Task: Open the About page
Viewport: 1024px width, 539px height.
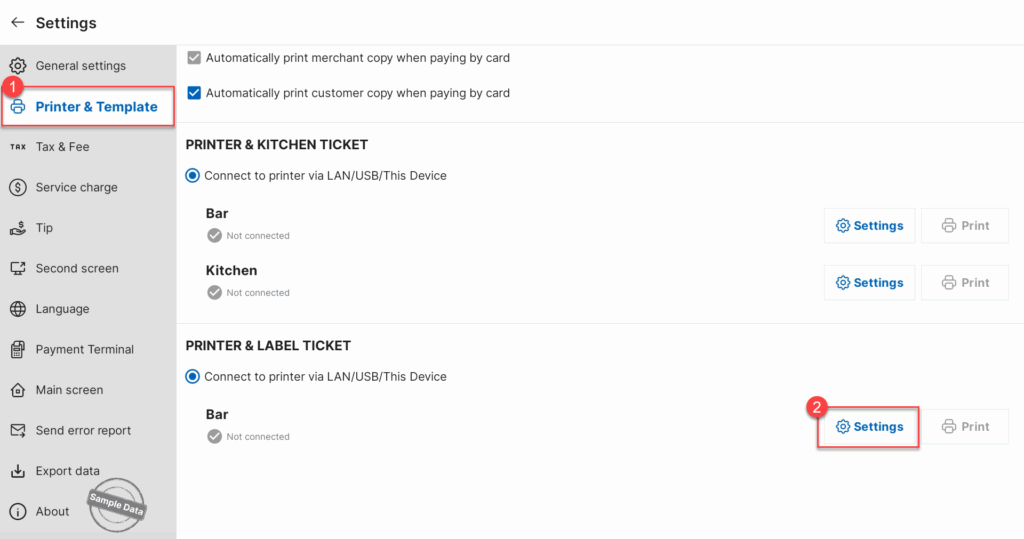Action: (52, 512)
